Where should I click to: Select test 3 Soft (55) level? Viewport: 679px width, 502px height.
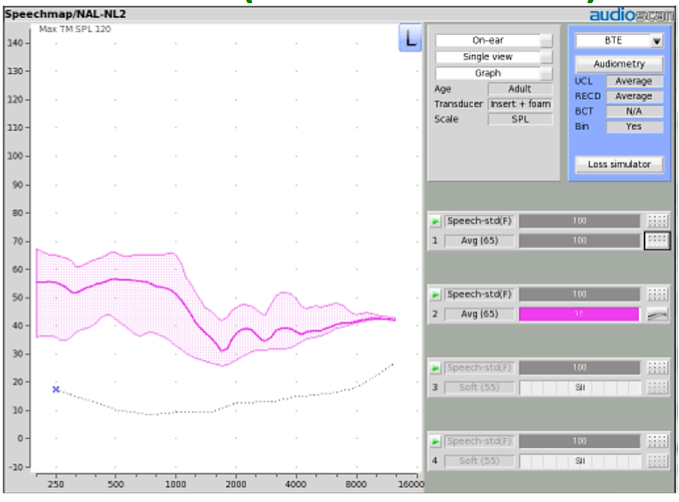(x=479, y=387)
